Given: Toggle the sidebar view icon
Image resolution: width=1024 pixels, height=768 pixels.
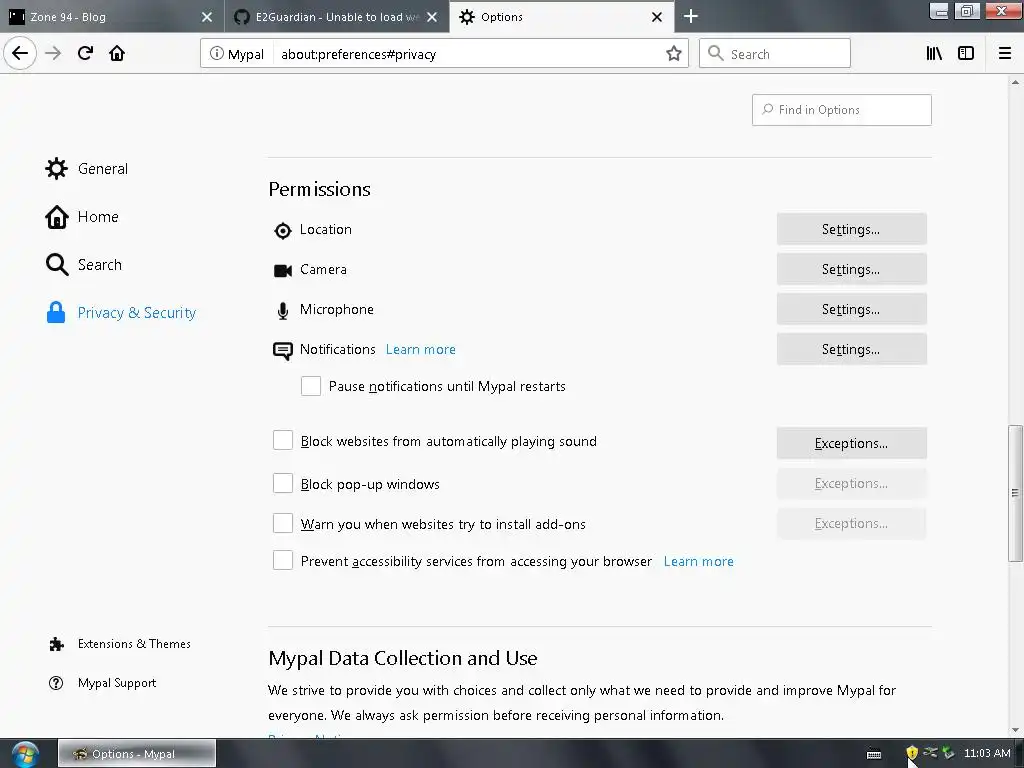Looking at the screenshot, I should (966, 54).
